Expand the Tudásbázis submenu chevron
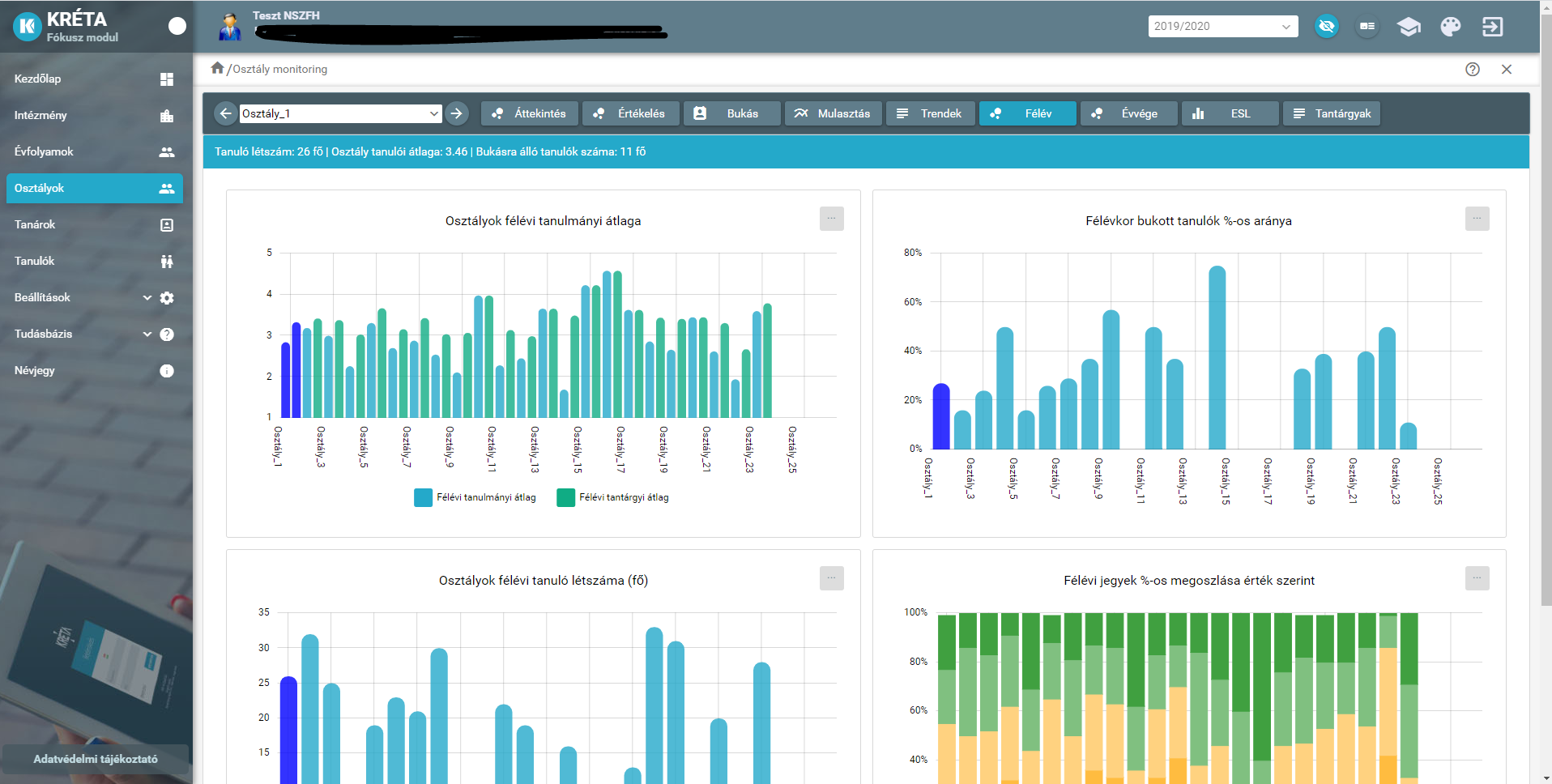The height and width of the screenshot is (784, 1552). click(x=147, y=334)
